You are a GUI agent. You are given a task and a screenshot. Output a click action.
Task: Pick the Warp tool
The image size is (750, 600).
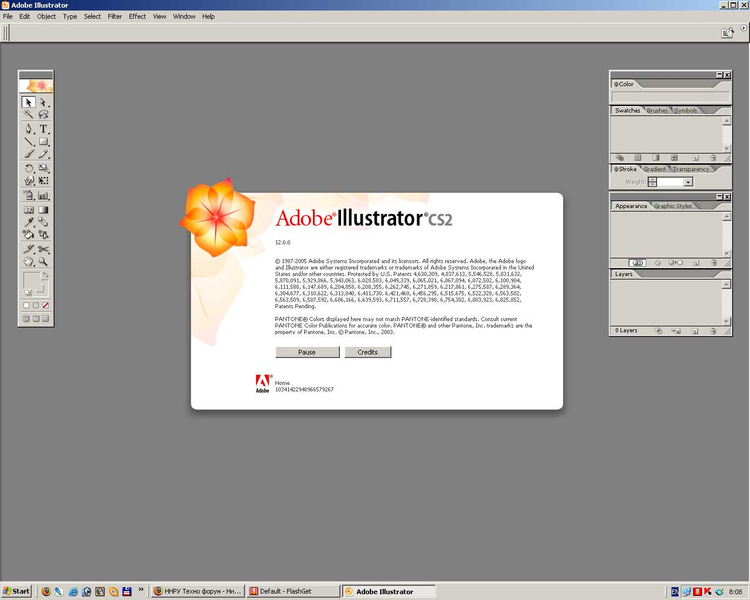[28, 180]
